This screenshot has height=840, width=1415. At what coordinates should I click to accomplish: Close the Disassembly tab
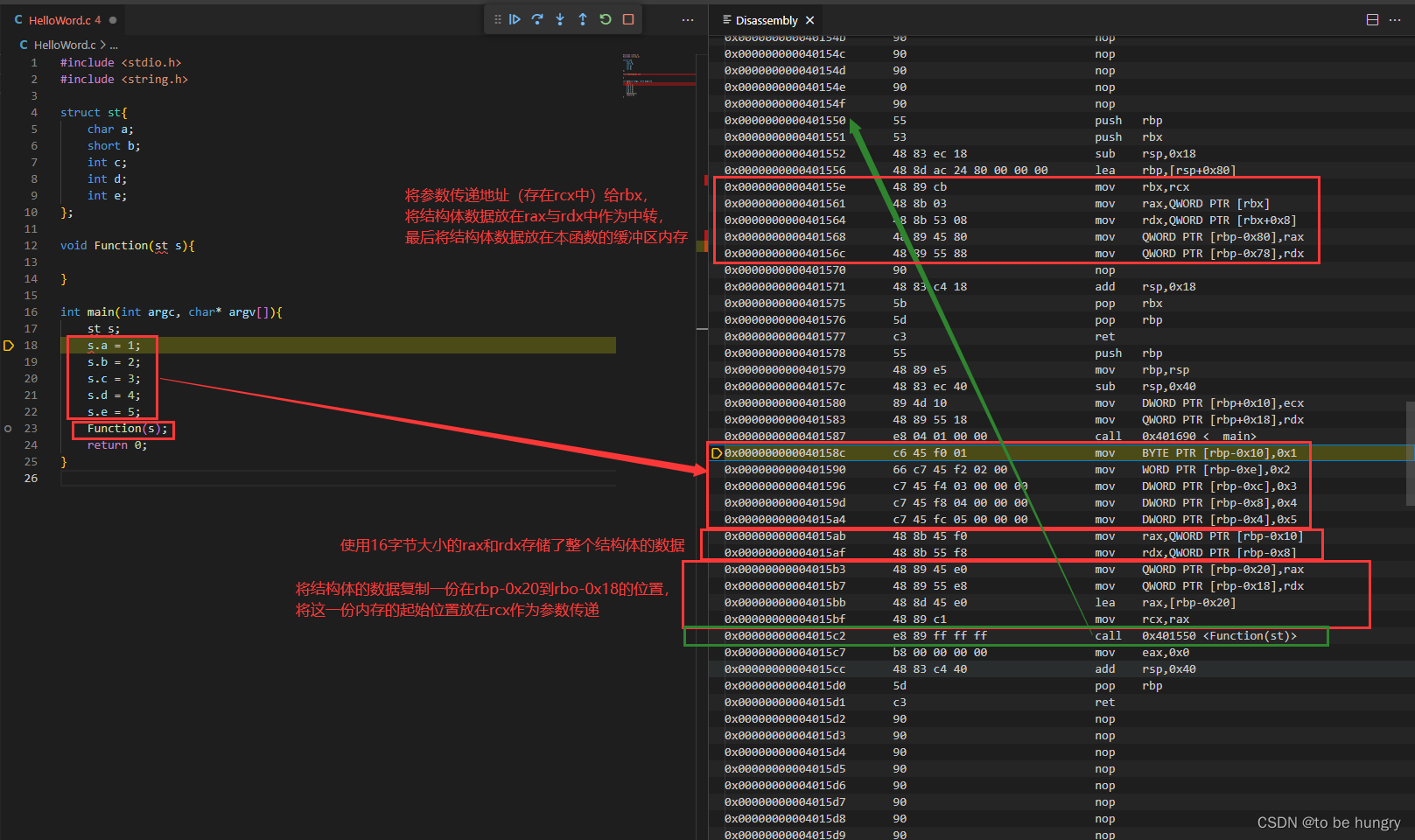[809, 20]
